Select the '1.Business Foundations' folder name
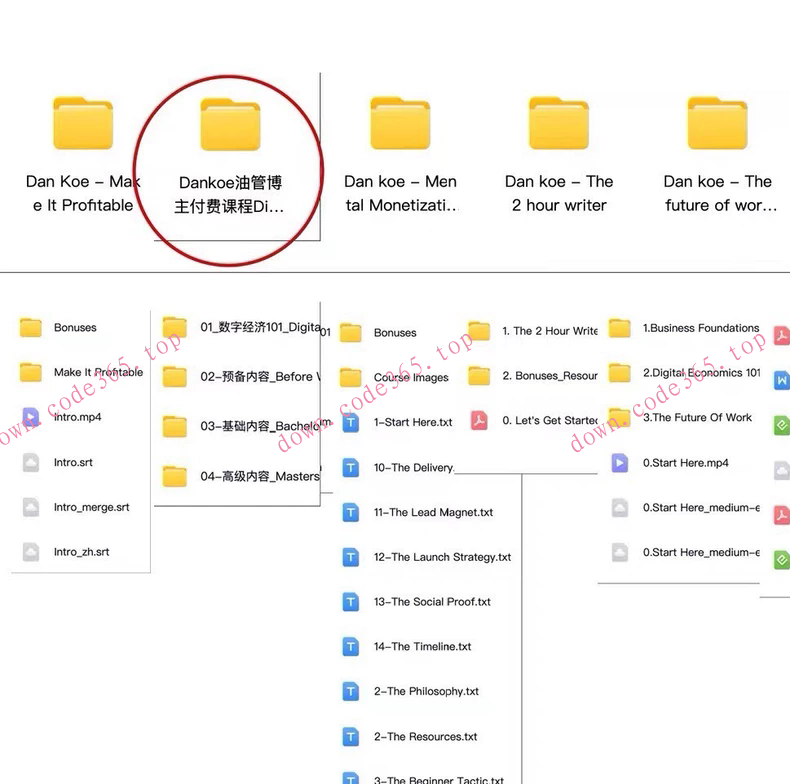Viewport: 790px width, 784px height. [701, 328]
